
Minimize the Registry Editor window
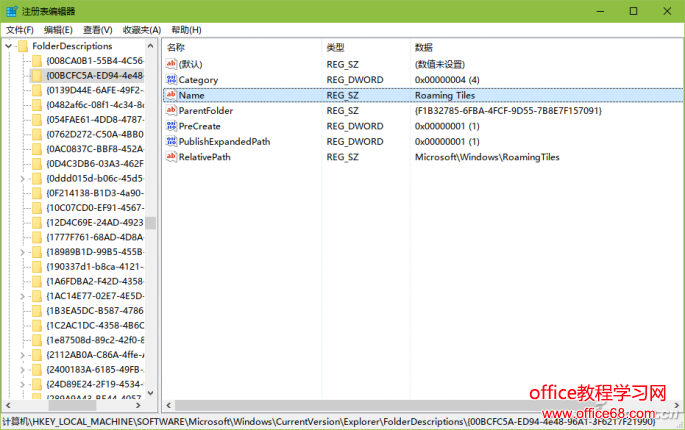(x=601, y=11)
